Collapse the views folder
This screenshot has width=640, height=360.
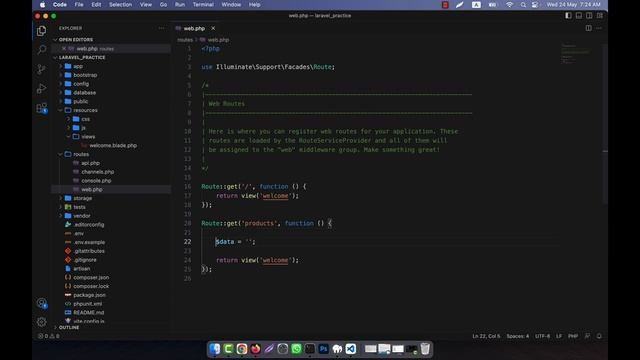88,137
